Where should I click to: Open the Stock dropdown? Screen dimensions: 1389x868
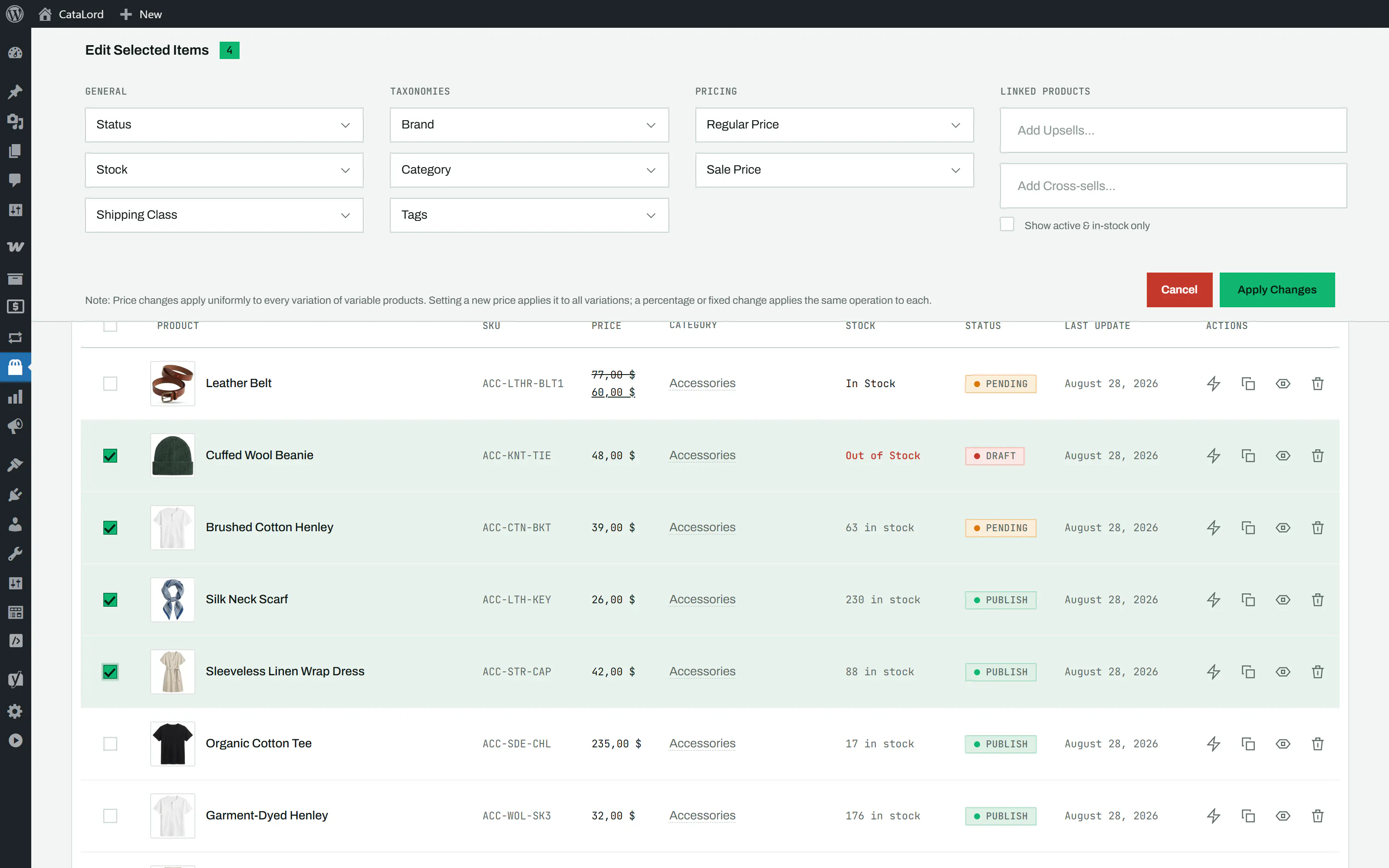[224, 170]
